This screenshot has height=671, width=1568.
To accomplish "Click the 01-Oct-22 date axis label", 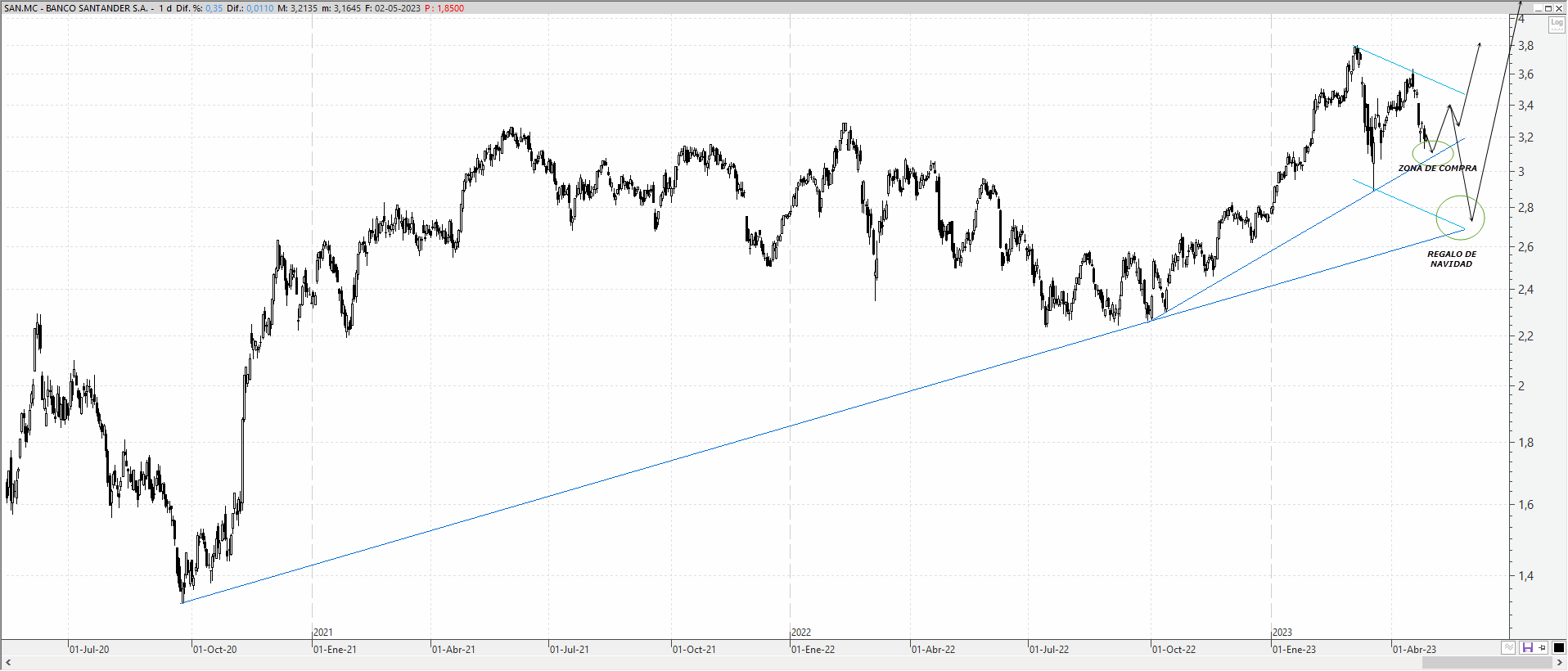I will [1174, 650].
